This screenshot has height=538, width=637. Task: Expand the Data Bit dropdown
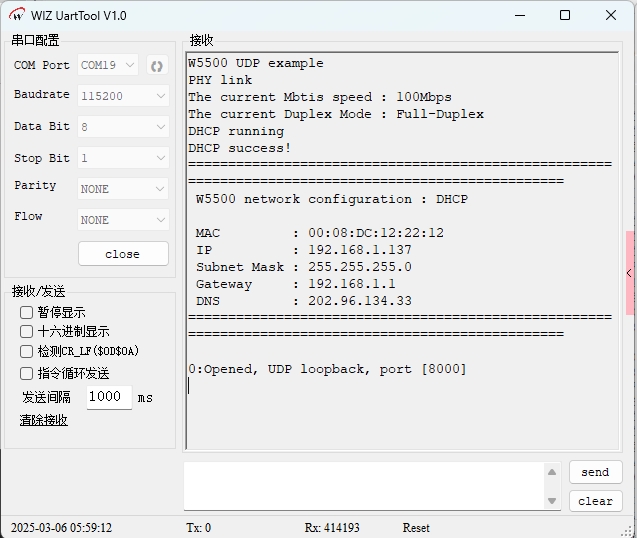point(123,127)
